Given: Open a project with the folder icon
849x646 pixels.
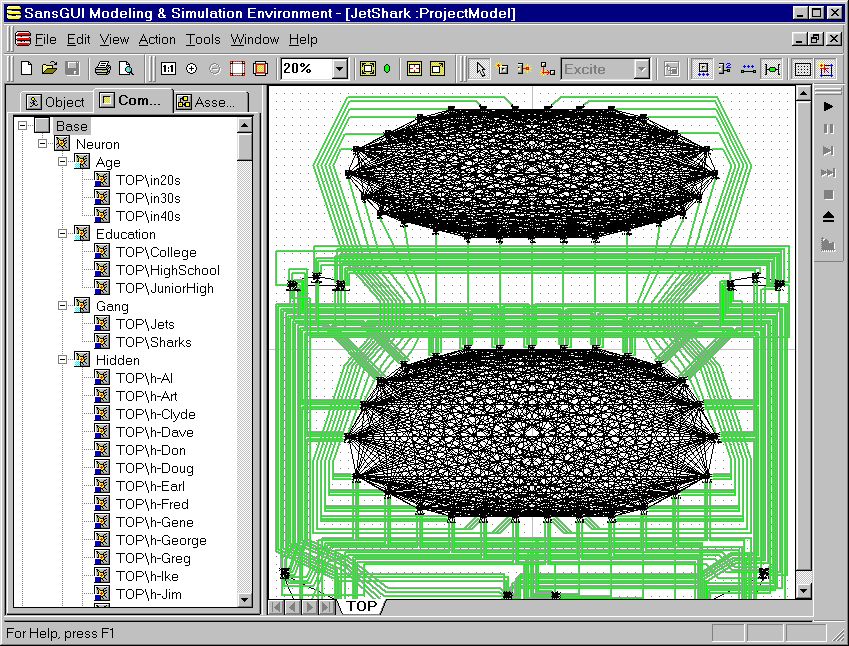Looking at the screenshot, I should pos(49,69).
